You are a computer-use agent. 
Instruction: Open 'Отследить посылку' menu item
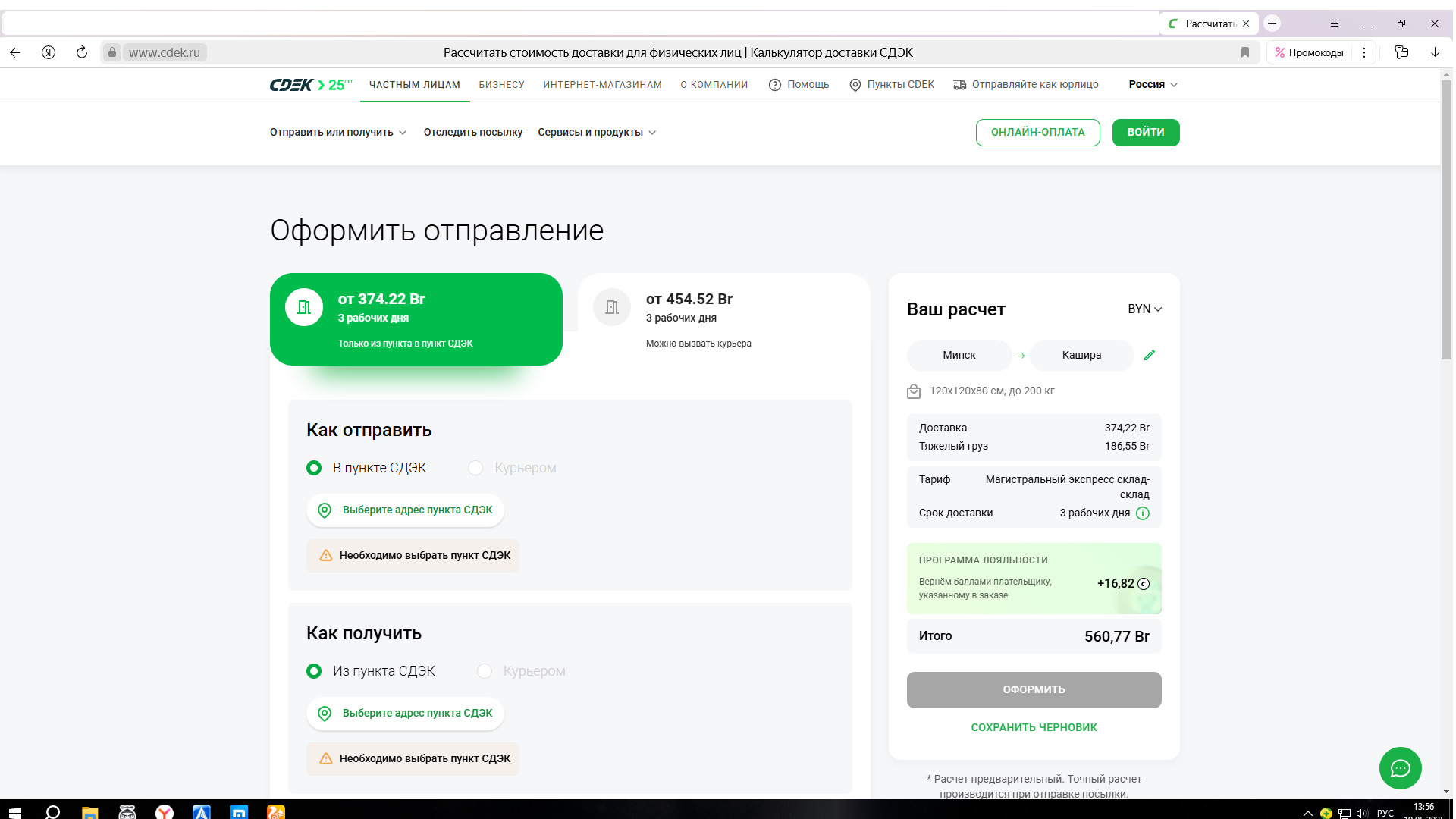point(472,132)
